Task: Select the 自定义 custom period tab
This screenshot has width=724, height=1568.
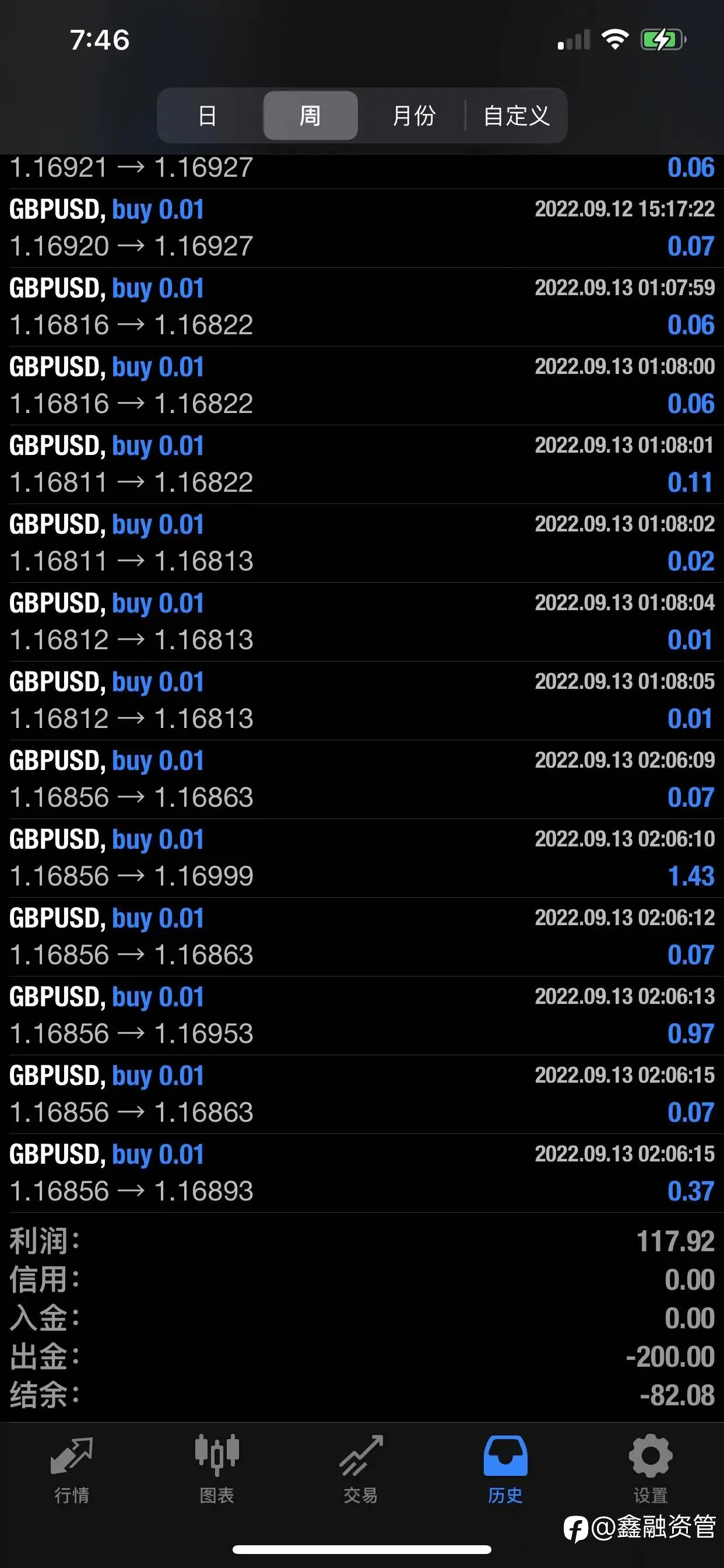Action: click(516, 116)
